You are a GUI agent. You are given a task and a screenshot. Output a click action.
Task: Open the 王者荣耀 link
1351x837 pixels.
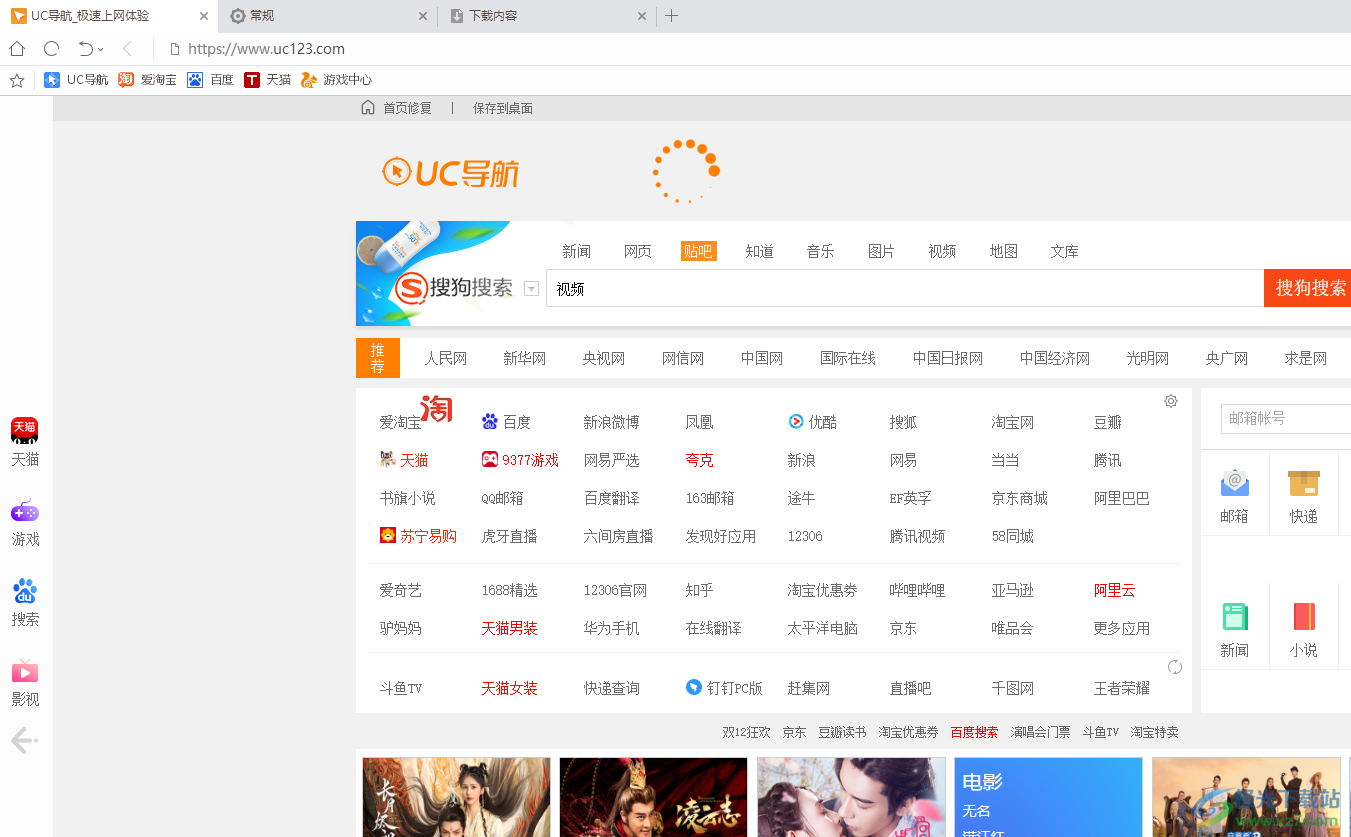(x=1122, y=688)
